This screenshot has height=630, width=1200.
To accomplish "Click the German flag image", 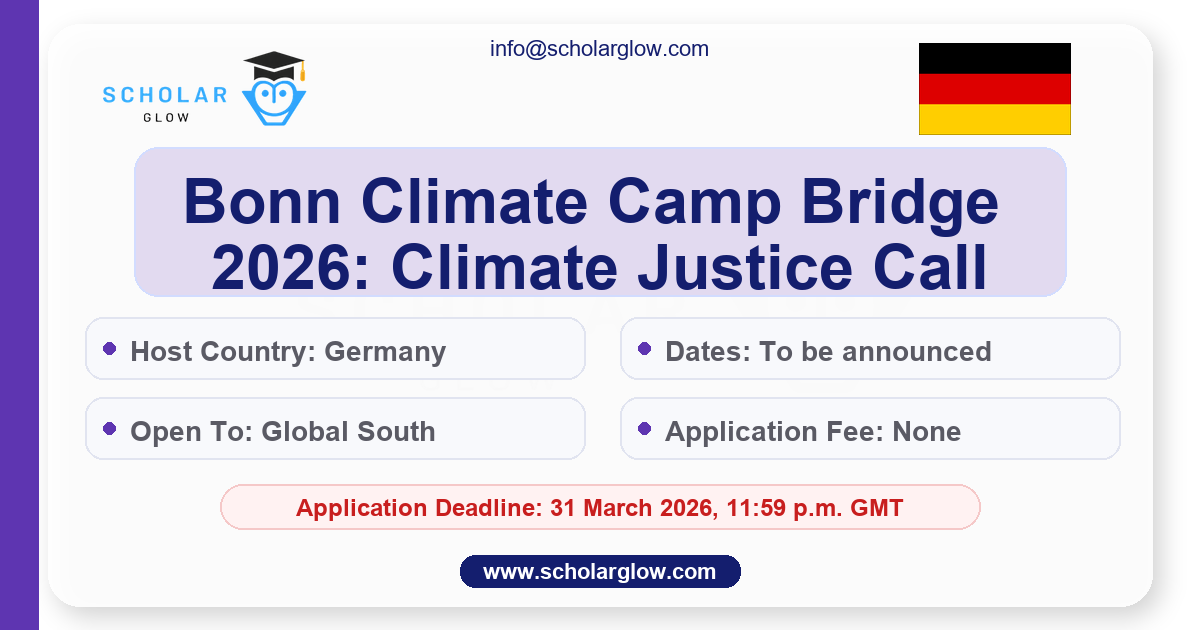I will (x=994, y=89).
